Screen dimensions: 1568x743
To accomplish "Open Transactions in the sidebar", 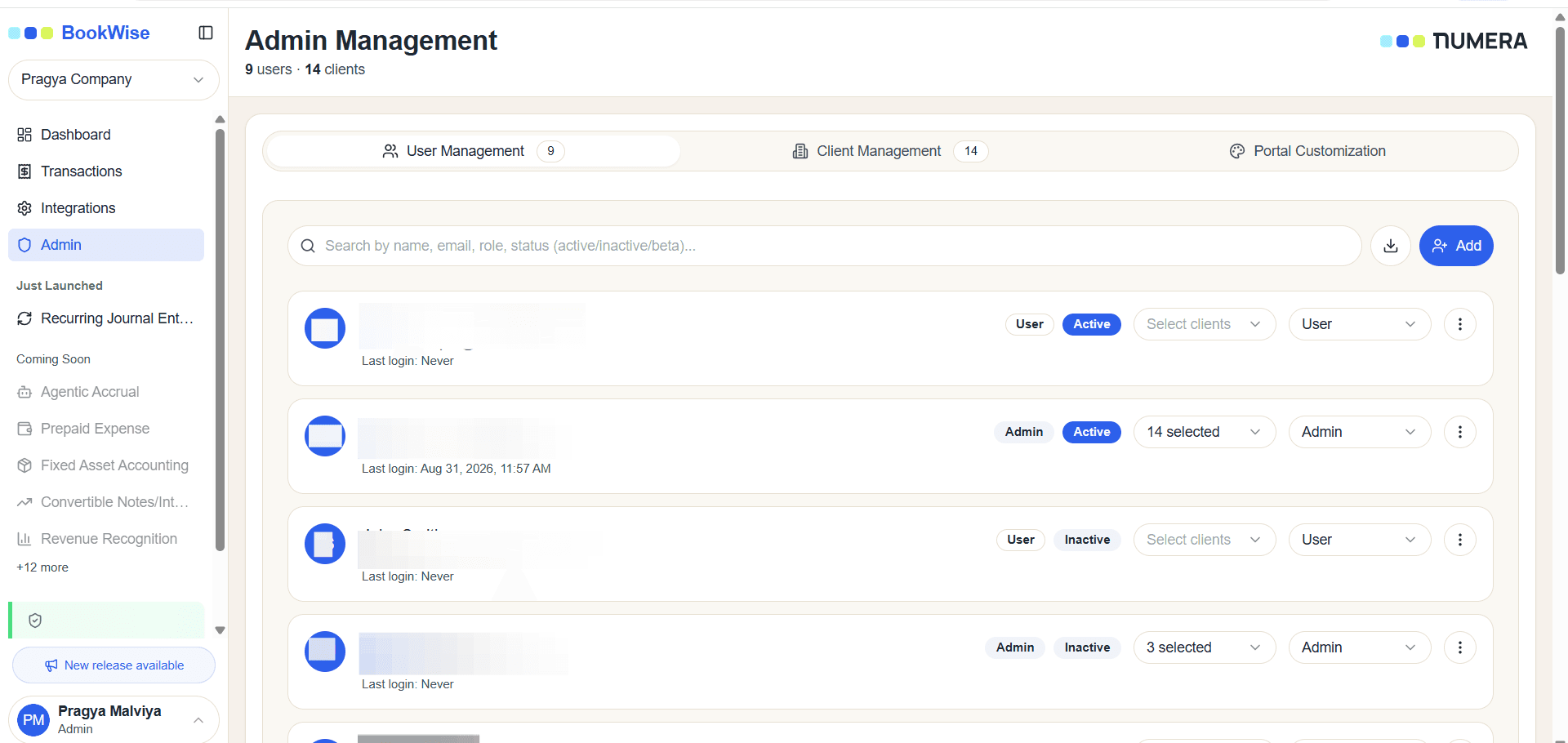I will pos(106,171).
